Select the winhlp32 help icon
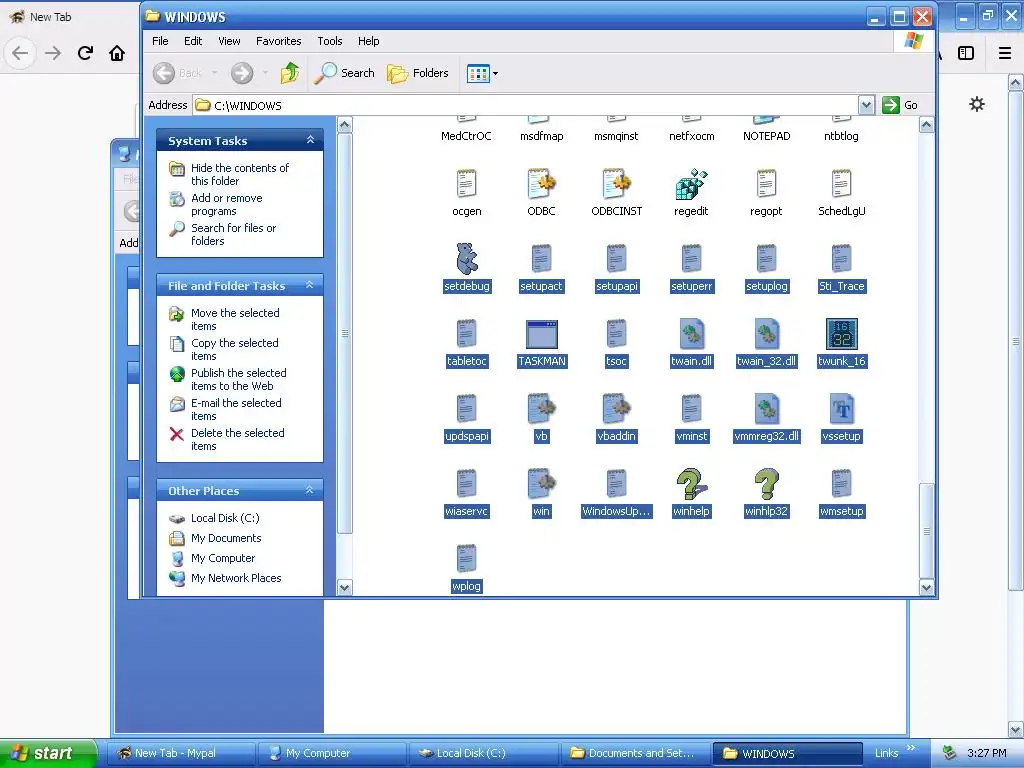 click(766, 485)
